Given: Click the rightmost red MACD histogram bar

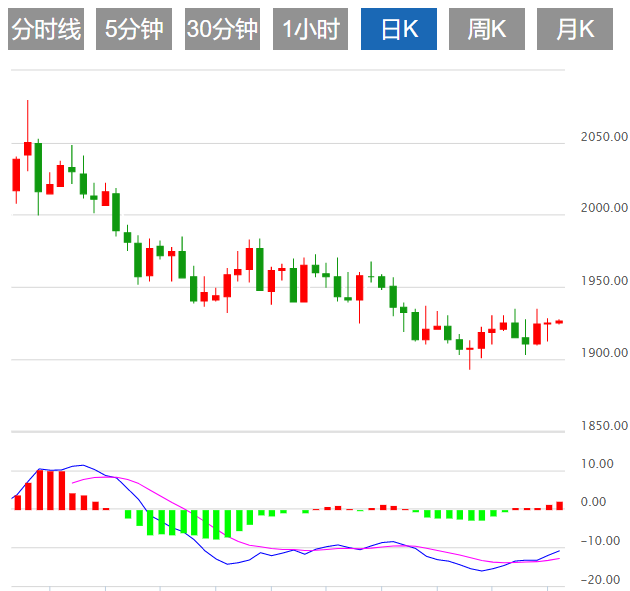Looking at the screenshot, I should (x=560, y=505).
